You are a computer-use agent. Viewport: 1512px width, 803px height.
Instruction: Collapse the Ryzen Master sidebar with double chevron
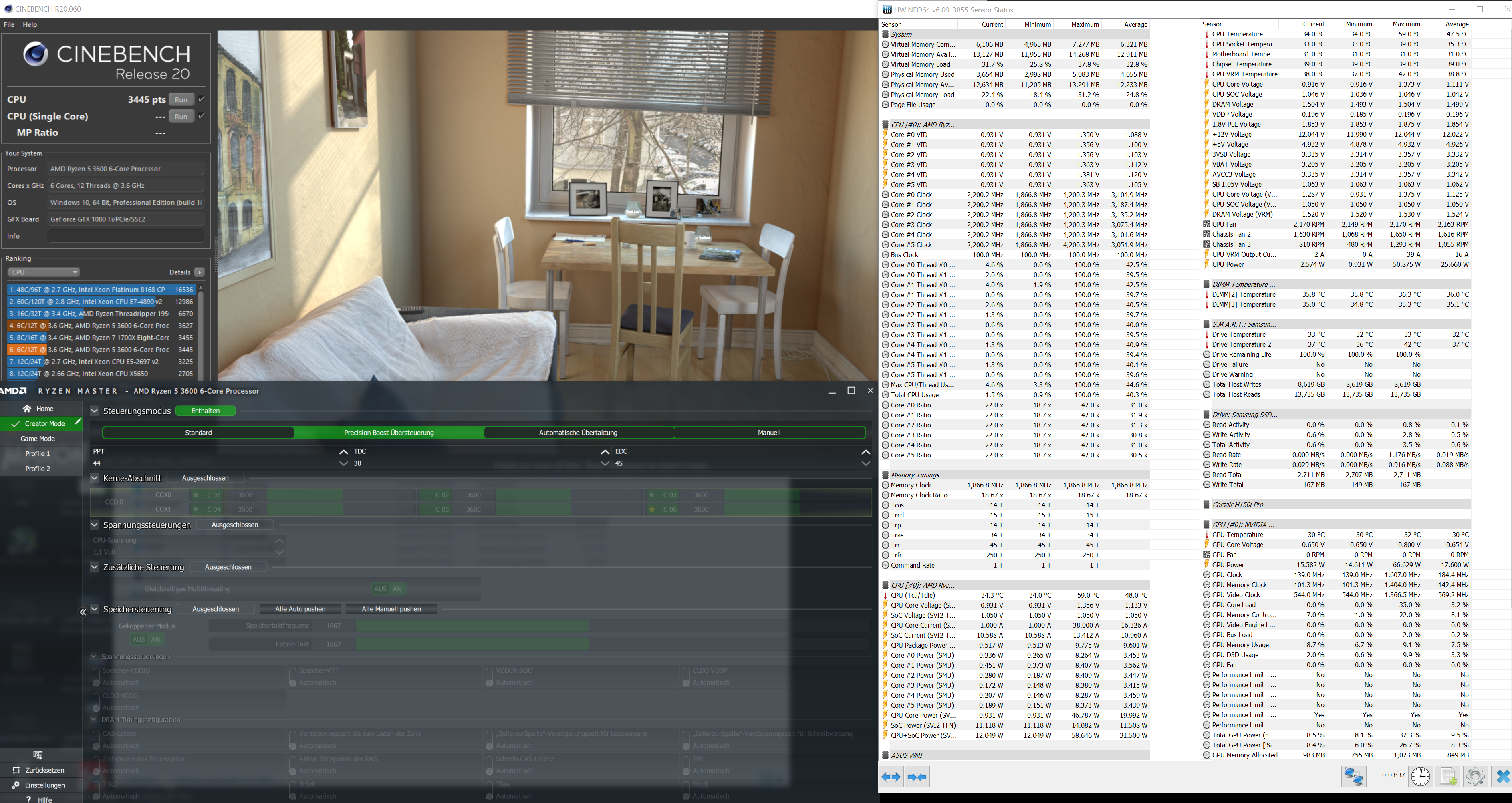[x=83, y=612]
